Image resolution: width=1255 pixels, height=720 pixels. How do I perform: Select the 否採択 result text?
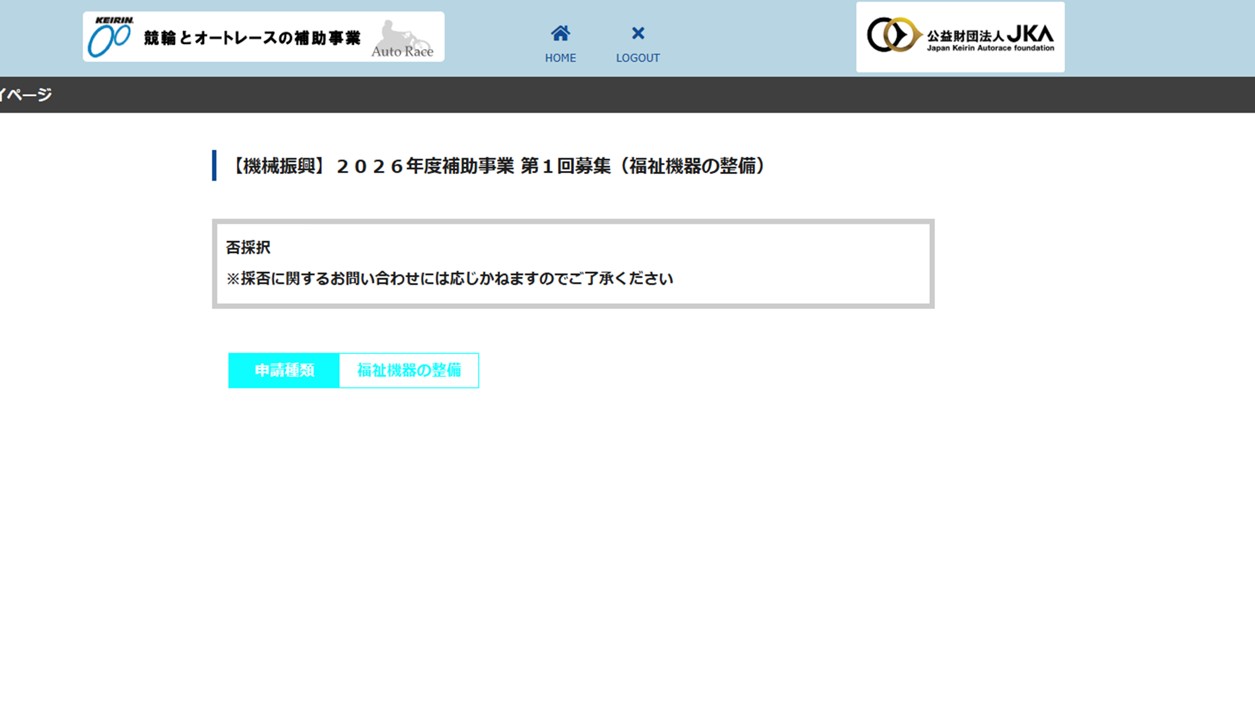point(248,247)
